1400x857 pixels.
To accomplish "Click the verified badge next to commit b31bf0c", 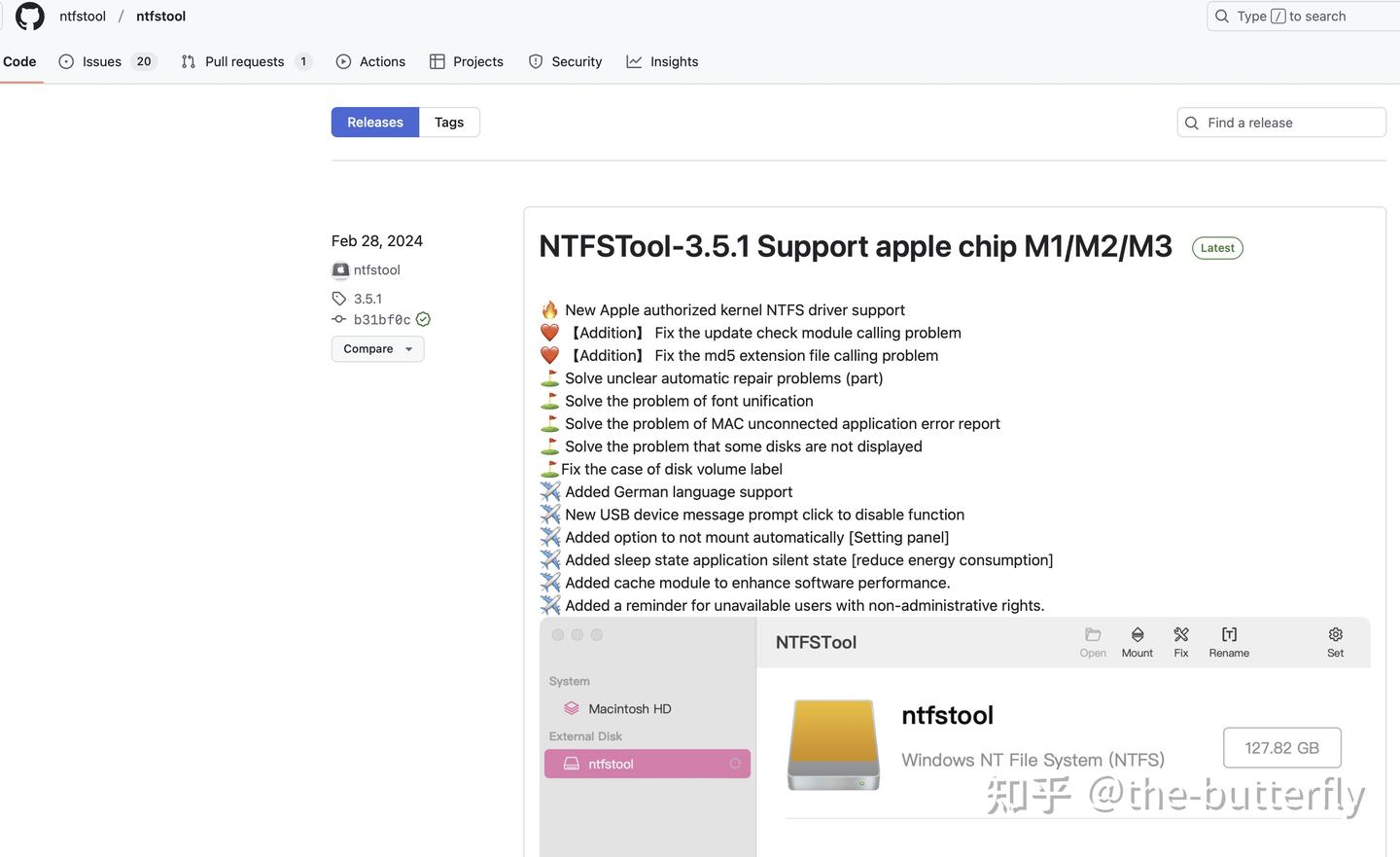I will tap(422, 319).
